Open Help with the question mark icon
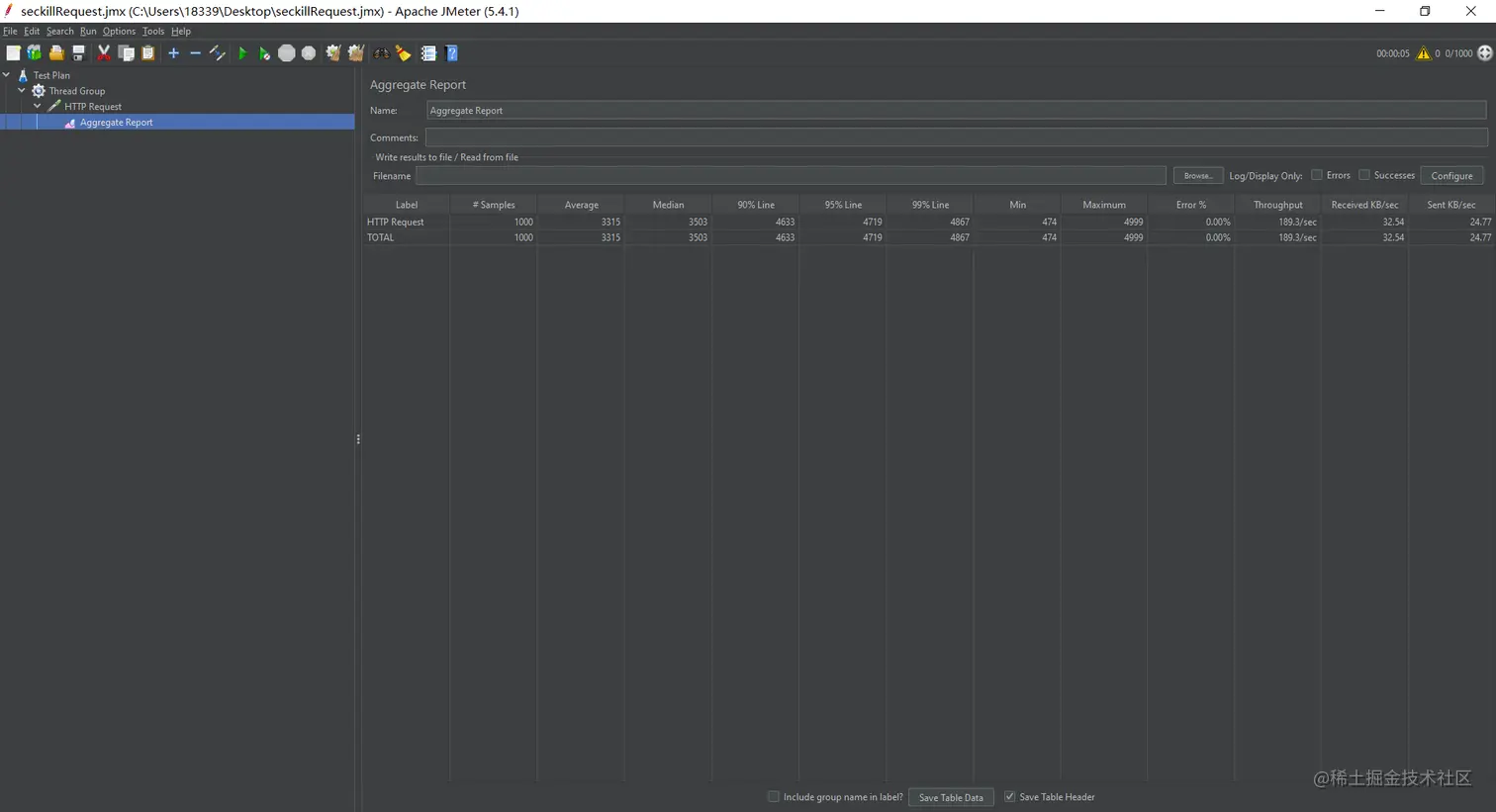 (451, 53)
